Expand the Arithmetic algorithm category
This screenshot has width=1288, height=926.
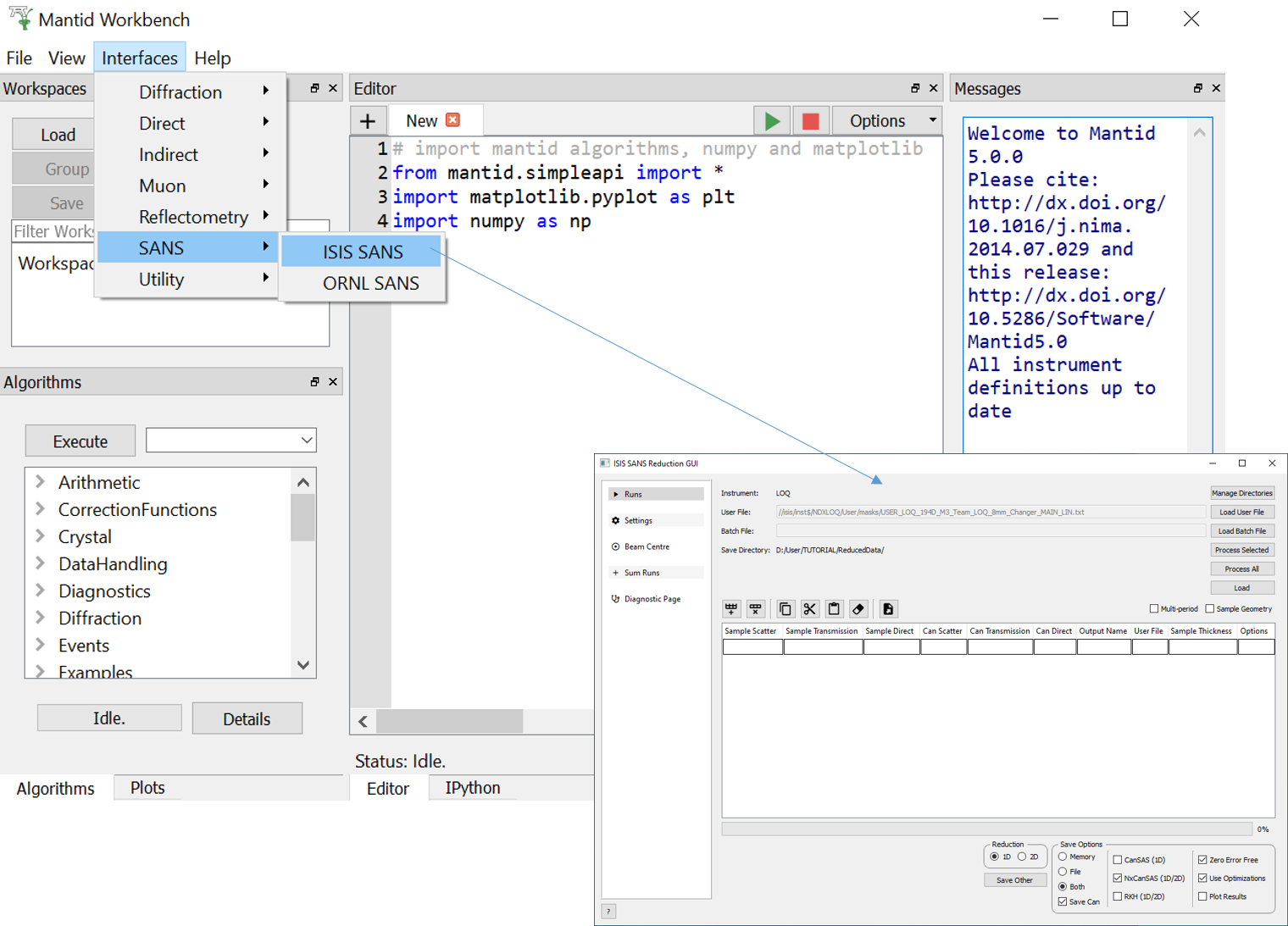coord(40,482)
